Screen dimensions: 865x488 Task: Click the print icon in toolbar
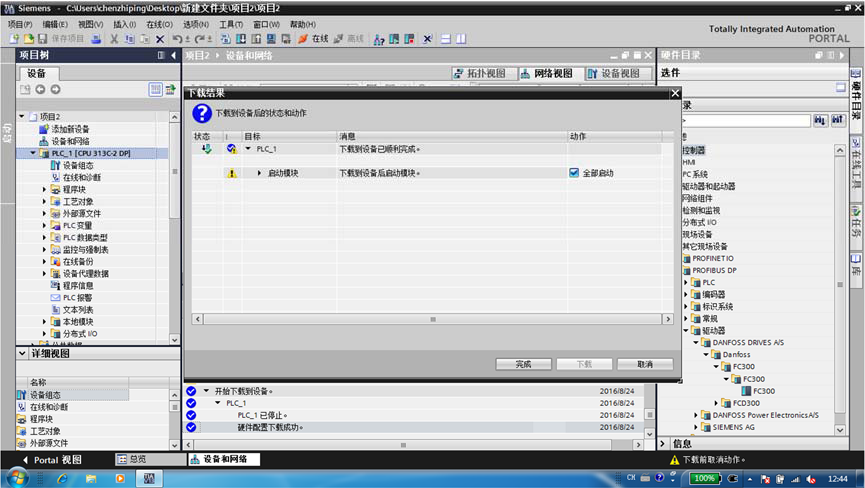tap(96, 39)
